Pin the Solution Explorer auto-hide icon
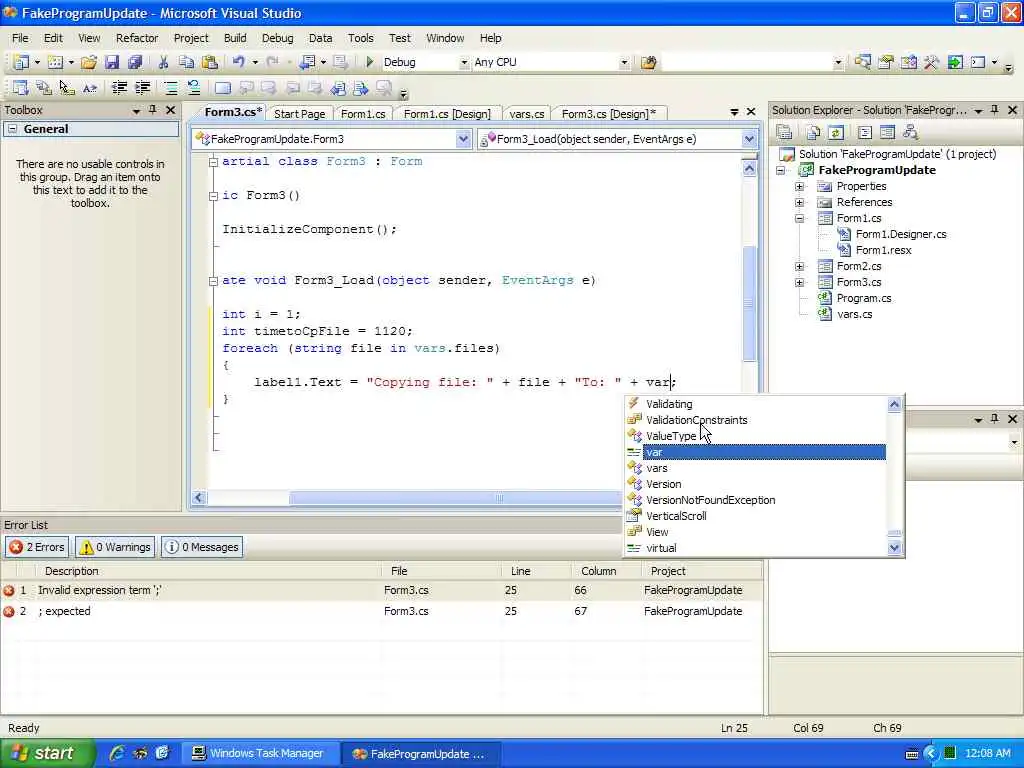 click(x=995, y=110)
